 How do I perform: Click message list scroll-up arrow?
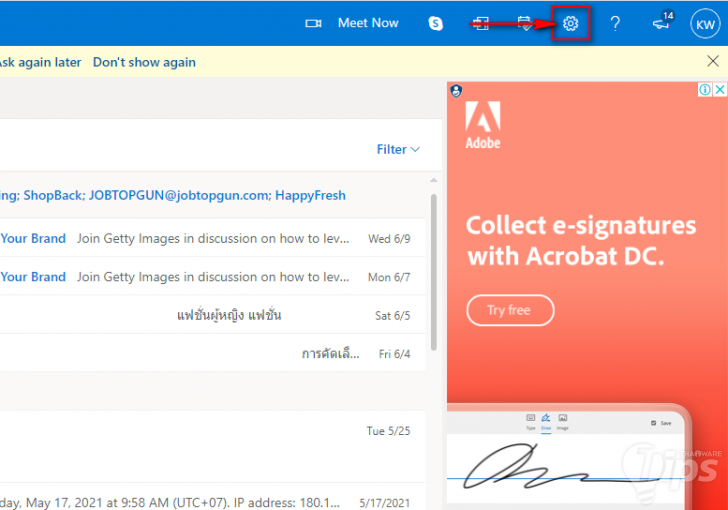pyautogui.click(x=434, y=180)
